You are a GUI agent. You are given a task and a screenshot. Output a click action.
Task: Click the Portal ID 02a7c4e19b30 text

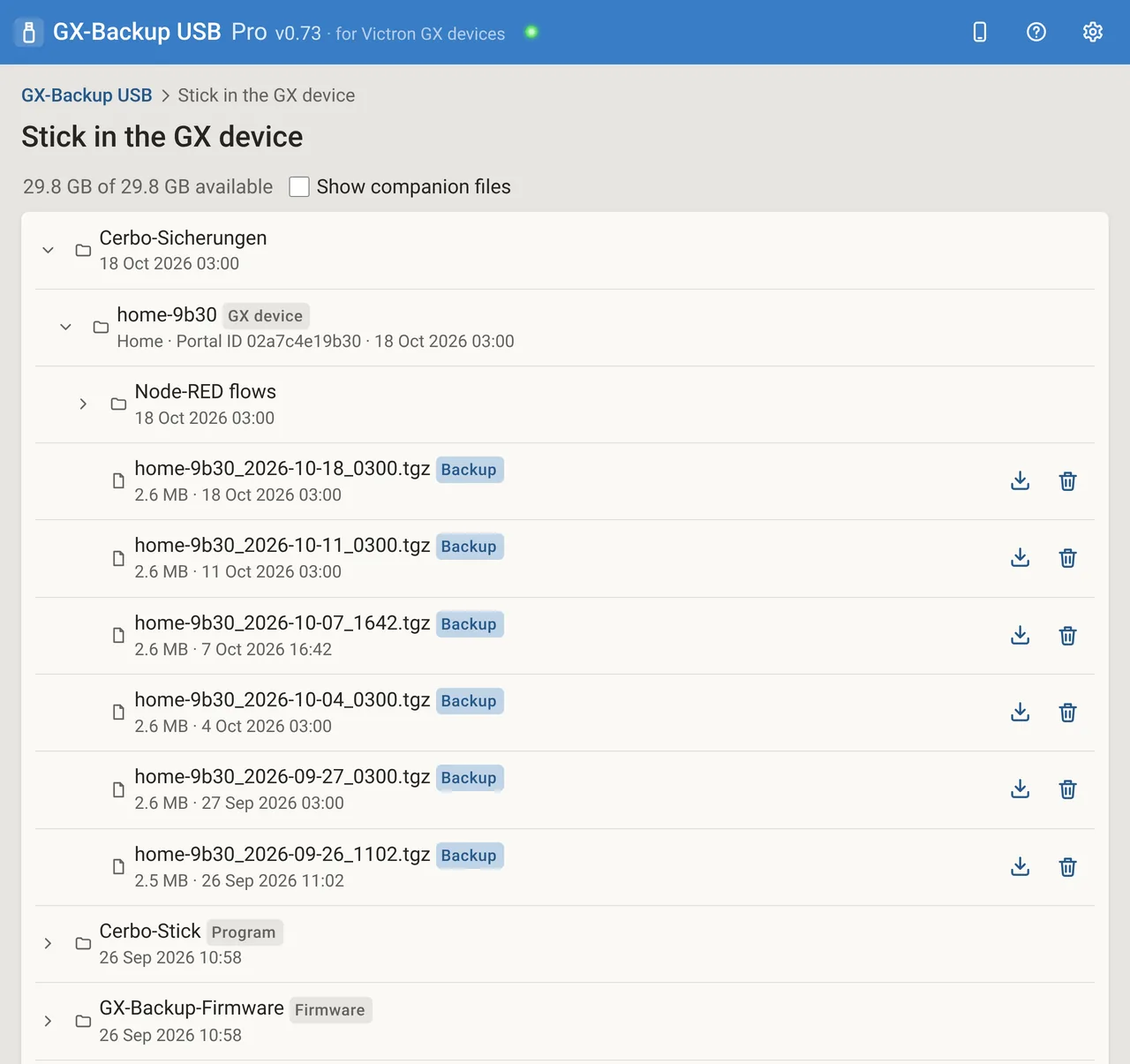click(x=269, y=342)
